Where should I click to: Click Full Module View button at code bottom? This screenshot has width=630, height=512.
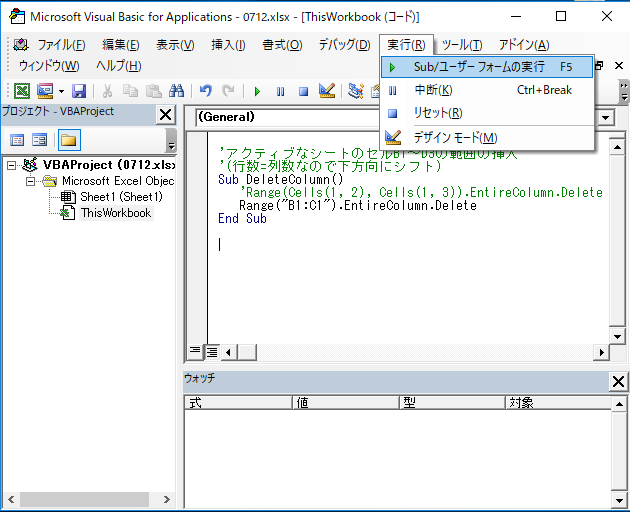(x=212, y=352)
